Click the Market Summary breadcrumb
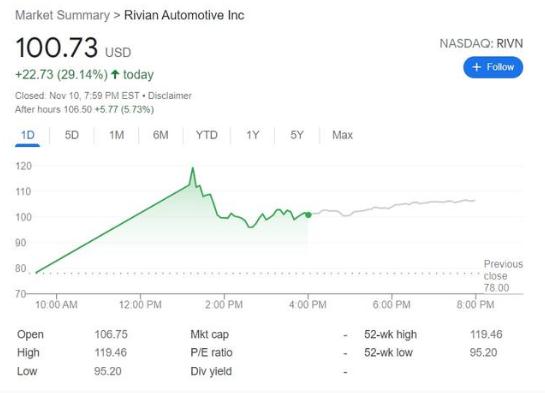Viewport: 545px width, 393px height. point(63,15)
